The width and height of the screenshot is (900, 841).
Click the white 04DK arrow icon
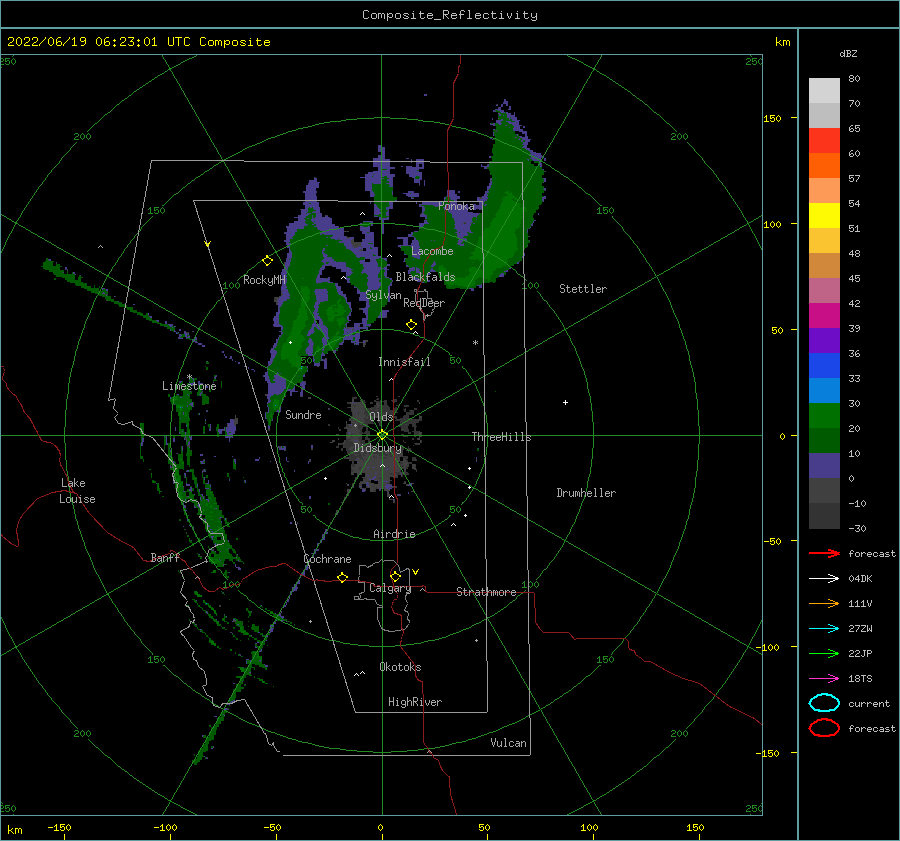point(824,578)
